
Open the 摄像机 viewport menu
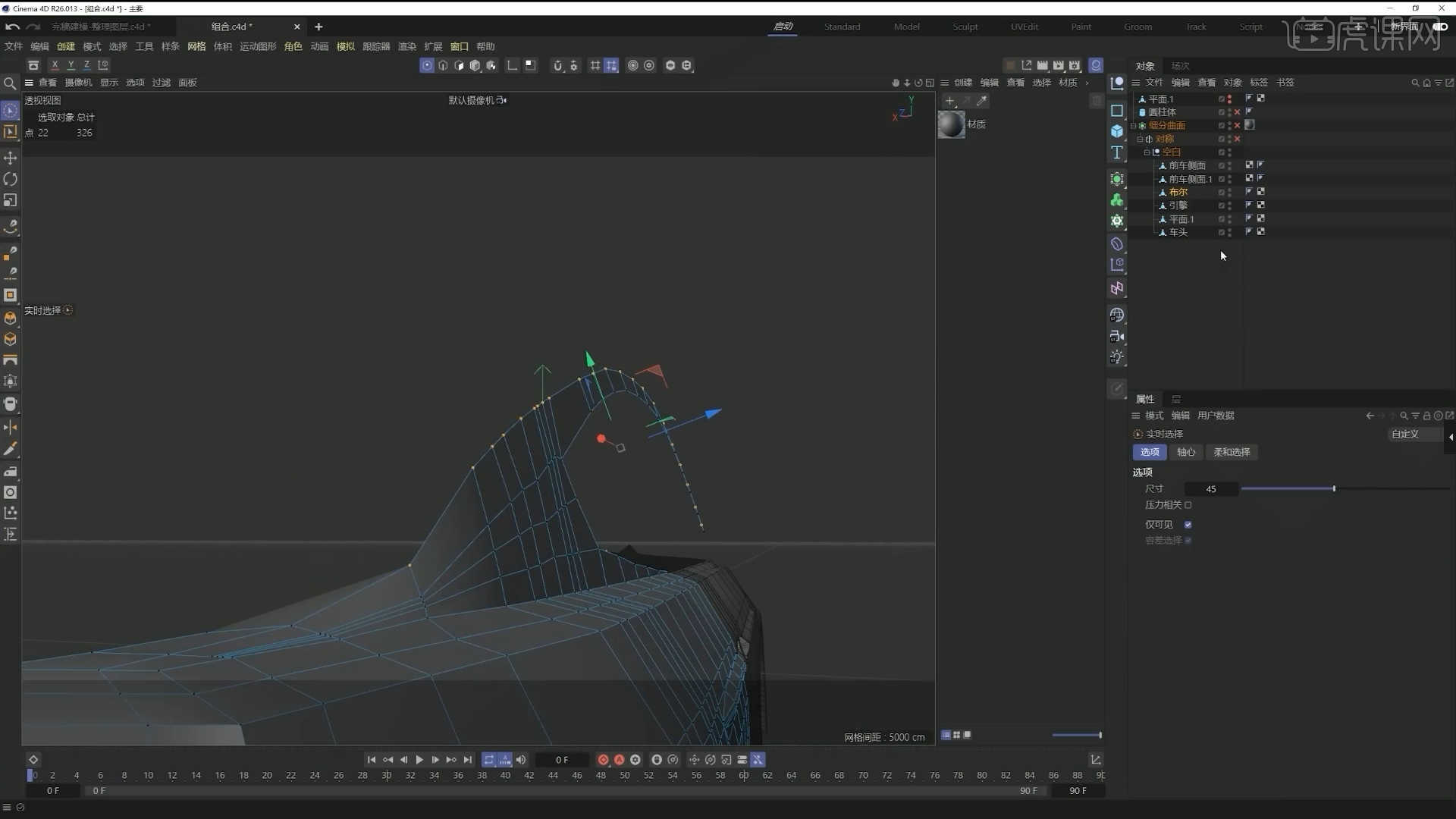[x=78, y=83]
